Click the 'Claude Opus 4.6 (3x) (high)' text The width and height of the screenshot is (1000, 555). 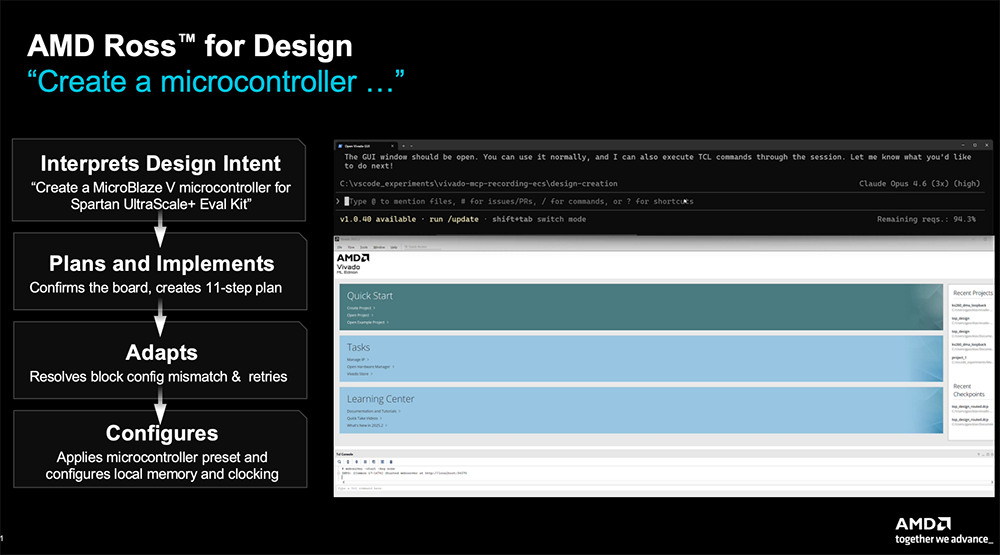(919, 184)
